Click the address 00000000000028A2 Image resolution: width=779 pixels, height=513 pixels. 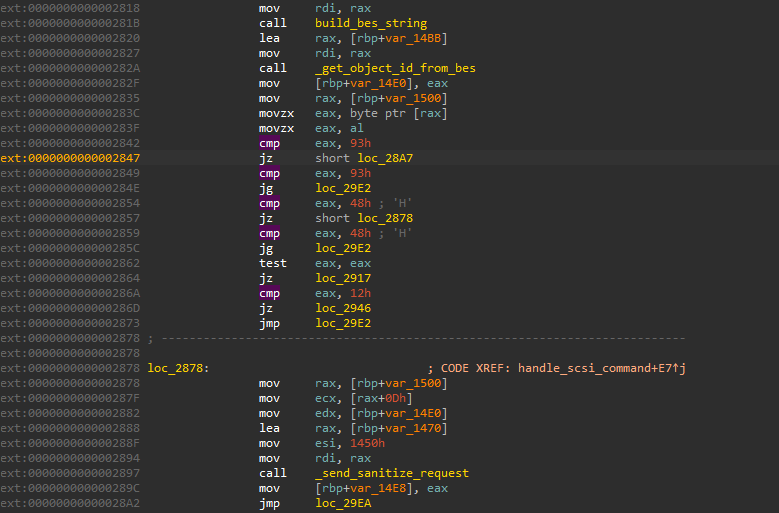point(84,503)
